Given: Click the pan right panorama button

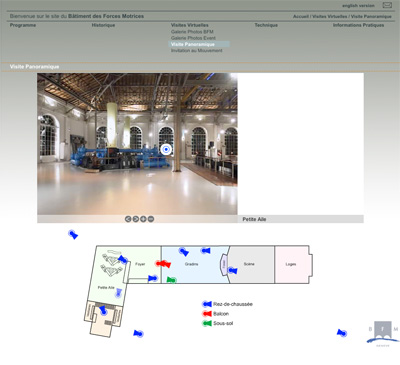Looking at the screenshot, I should [x=136, y=219].
